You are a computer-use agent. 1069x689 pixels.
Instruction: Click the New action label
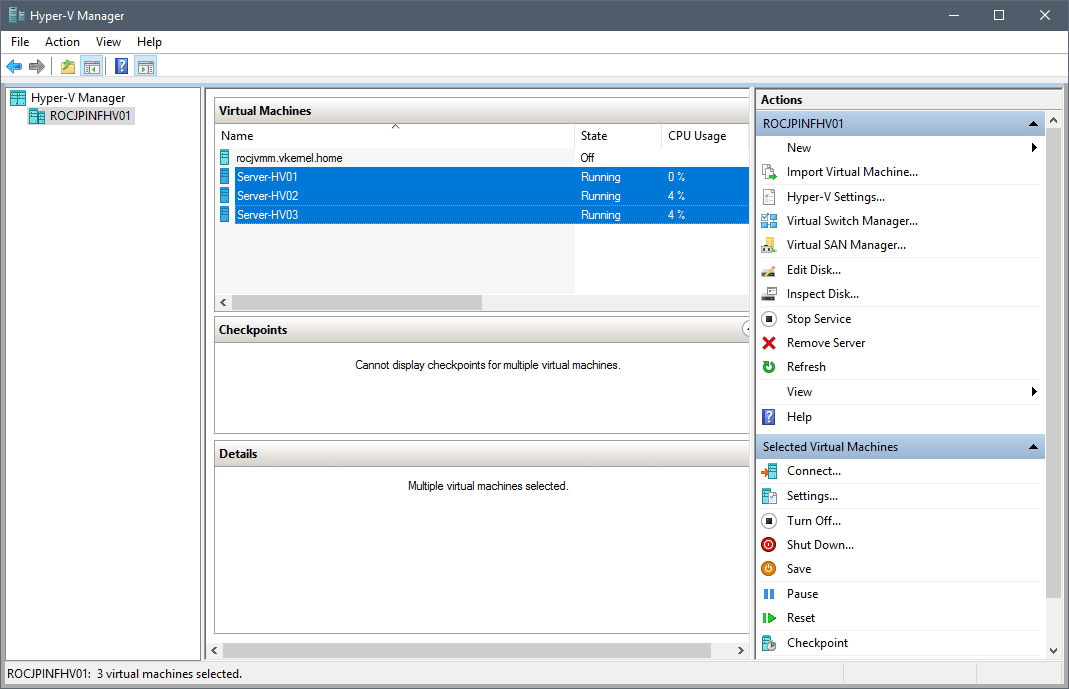tap(799, 148)
